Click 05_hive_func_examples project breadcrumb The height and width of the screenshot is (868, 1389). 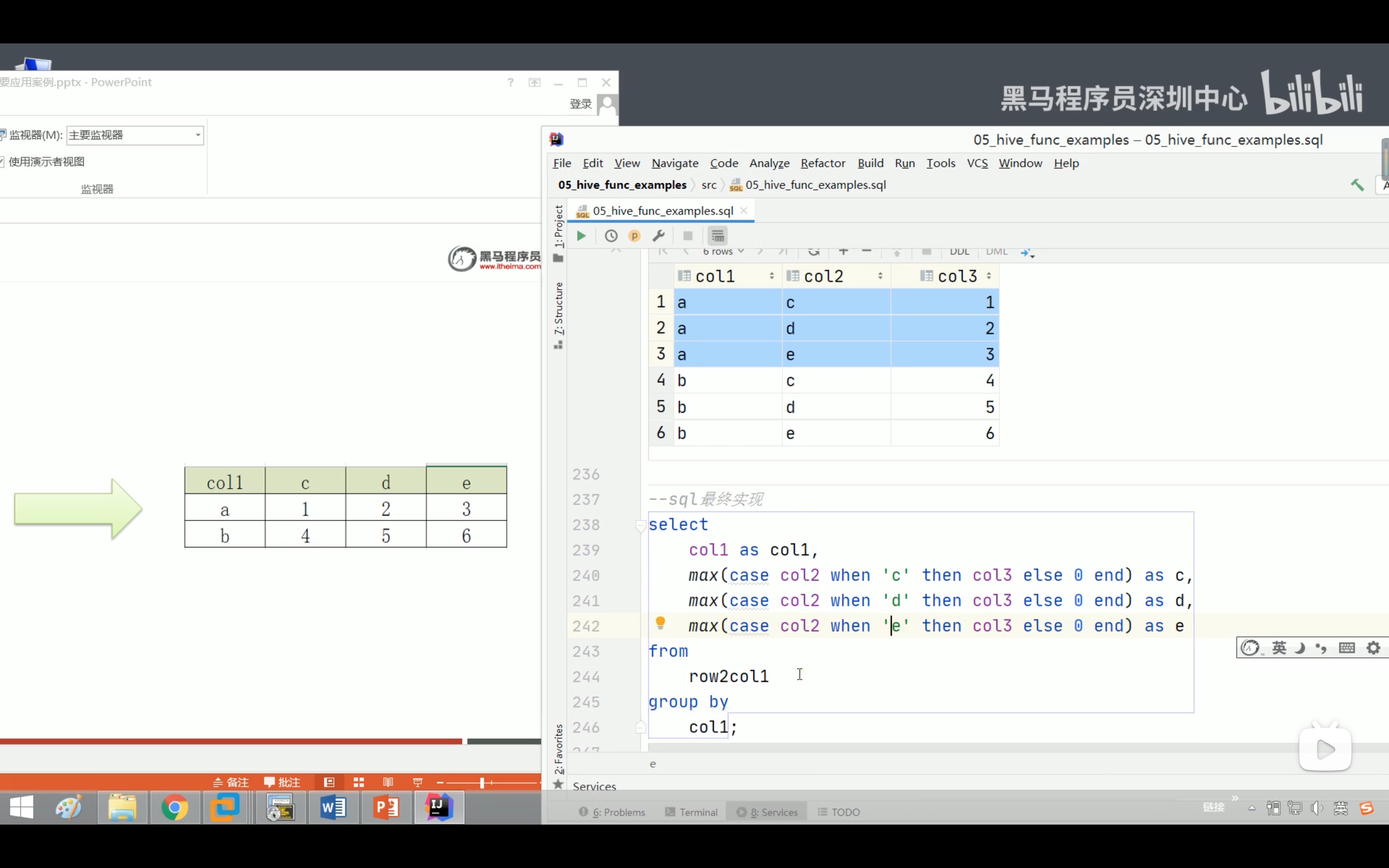click(622, 185)
